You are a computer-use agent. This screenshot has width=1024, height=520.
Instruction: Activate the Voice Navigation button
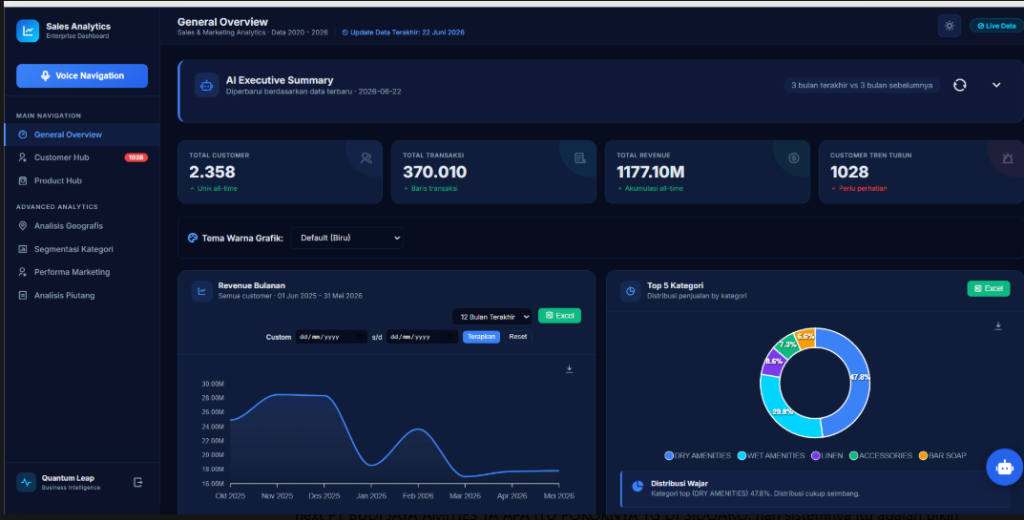coord(82,76)
